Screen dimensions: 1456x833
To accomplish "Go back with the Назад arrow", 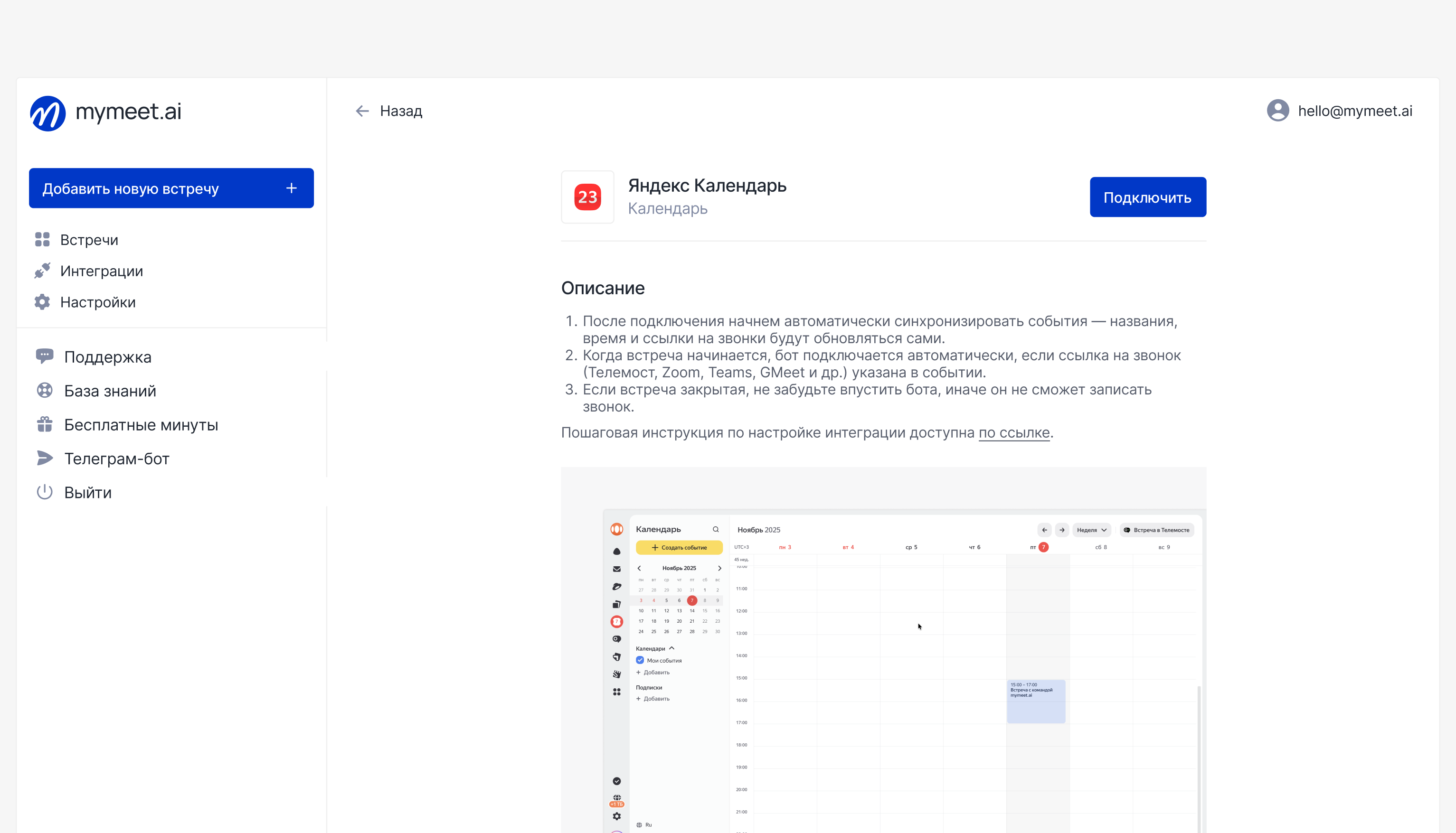I will [362, 111].
